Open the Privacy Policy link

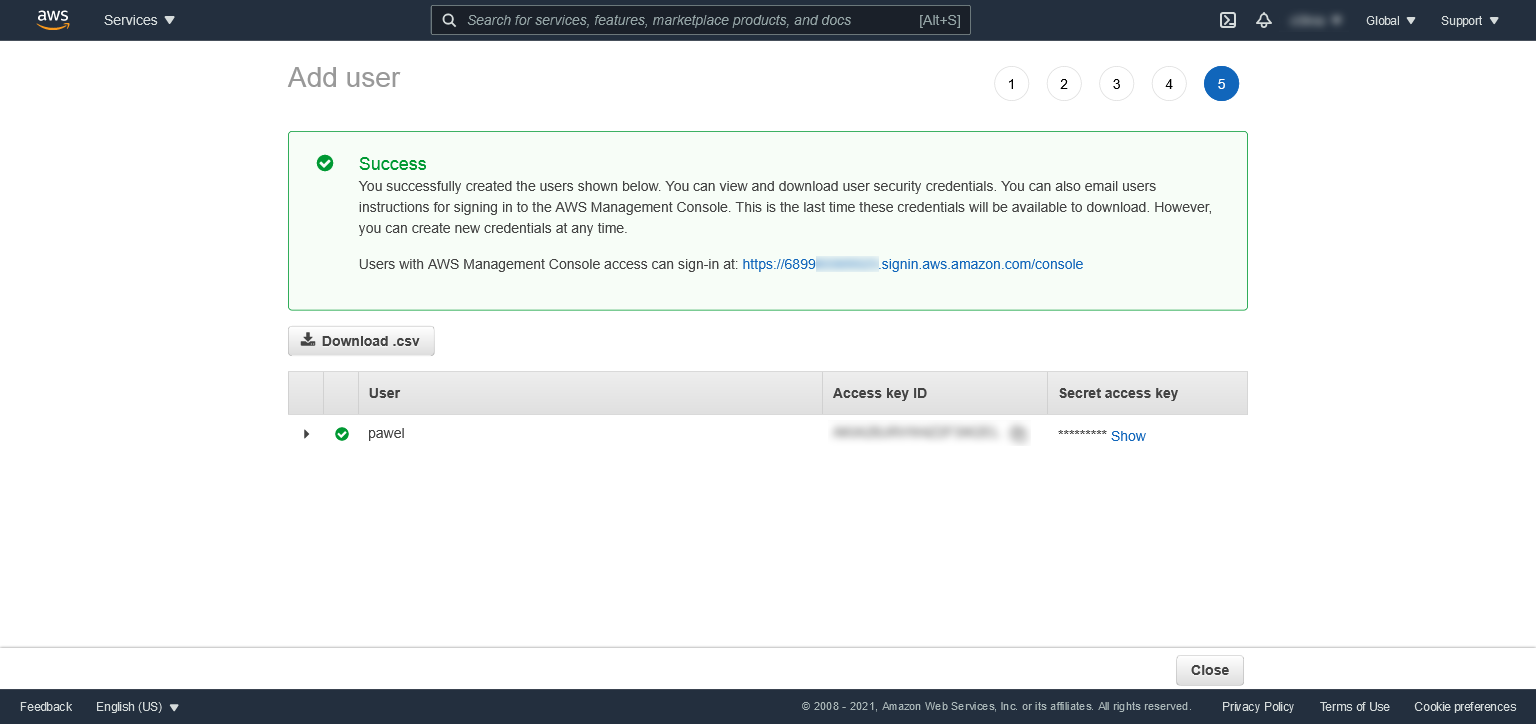point(1258,706)
